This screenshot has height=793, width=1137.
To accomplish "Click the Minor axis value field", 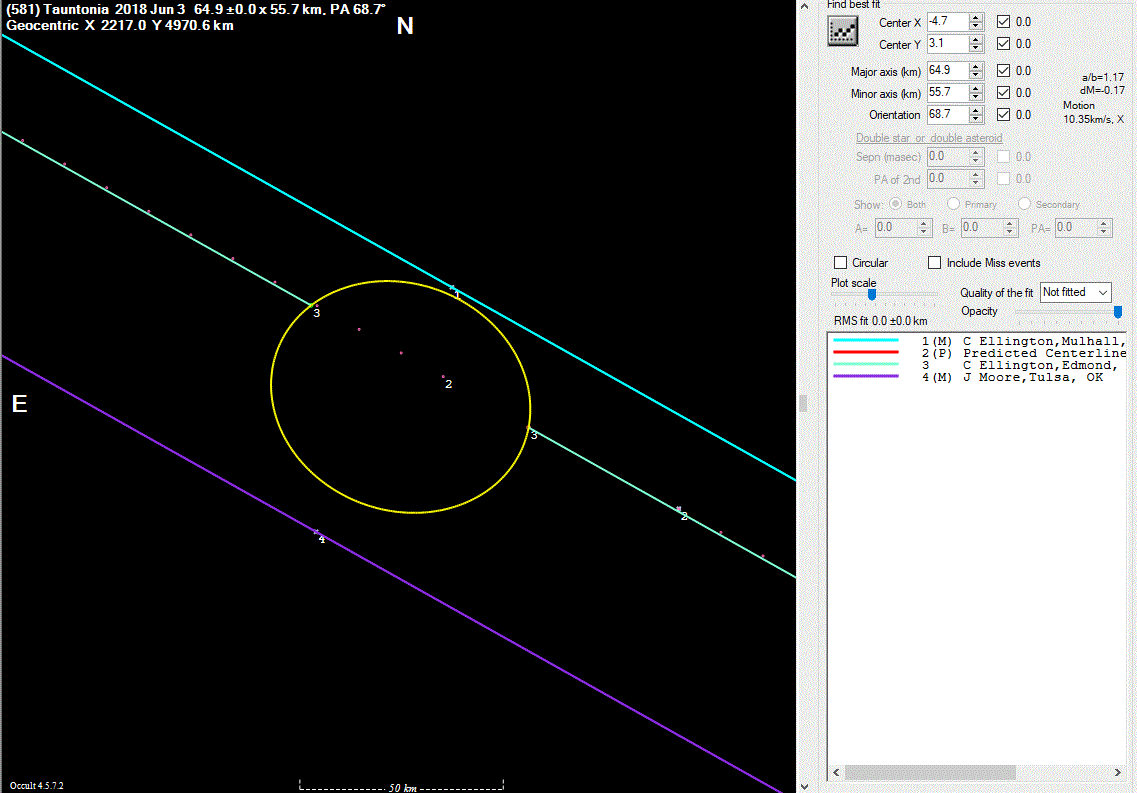I will click(947, 93).
